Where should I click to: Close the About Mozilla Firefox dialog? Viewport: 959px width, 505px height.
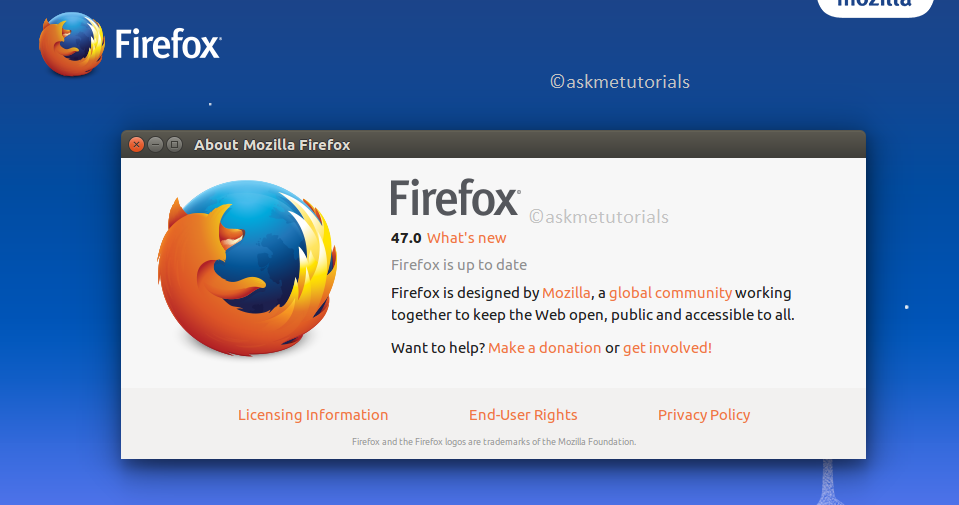(x=136, y=144)
